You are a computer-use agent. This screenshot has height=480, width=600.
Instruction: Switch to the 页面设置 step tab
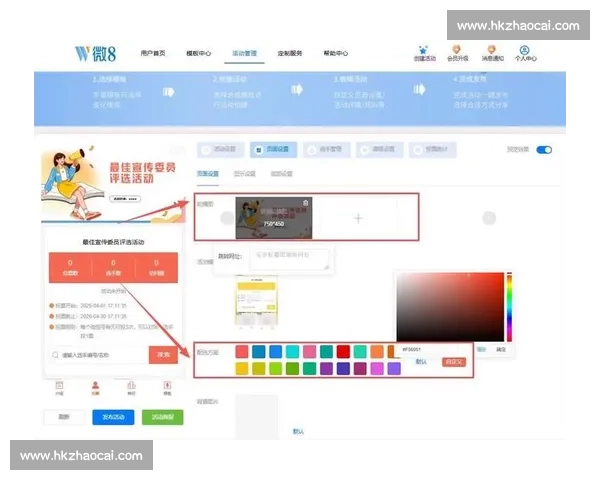[274, 149]
